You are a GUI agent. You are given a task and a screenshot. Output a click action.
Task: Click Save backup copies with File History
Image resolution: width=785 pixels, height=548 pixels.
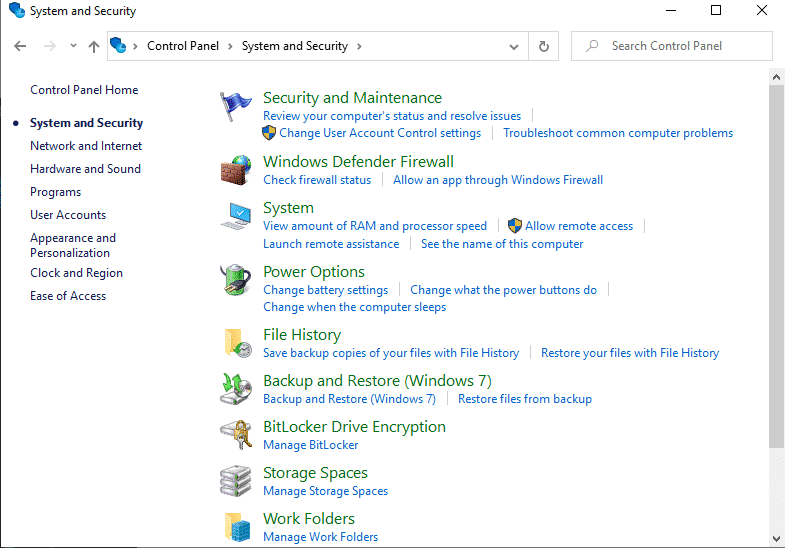[391, 353]
